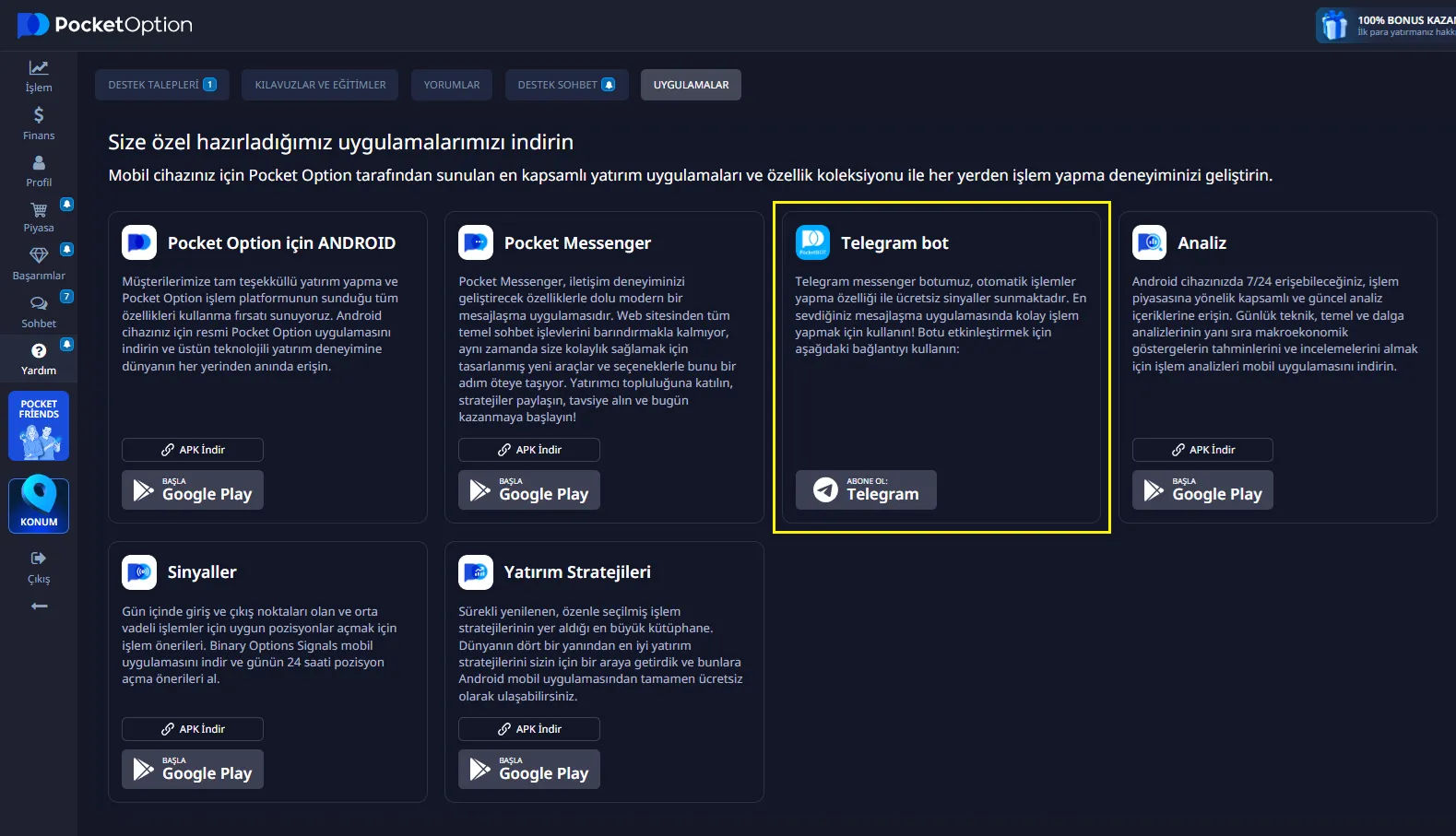
Task: Open Başarımlar diamond icon
Action: 39,255
